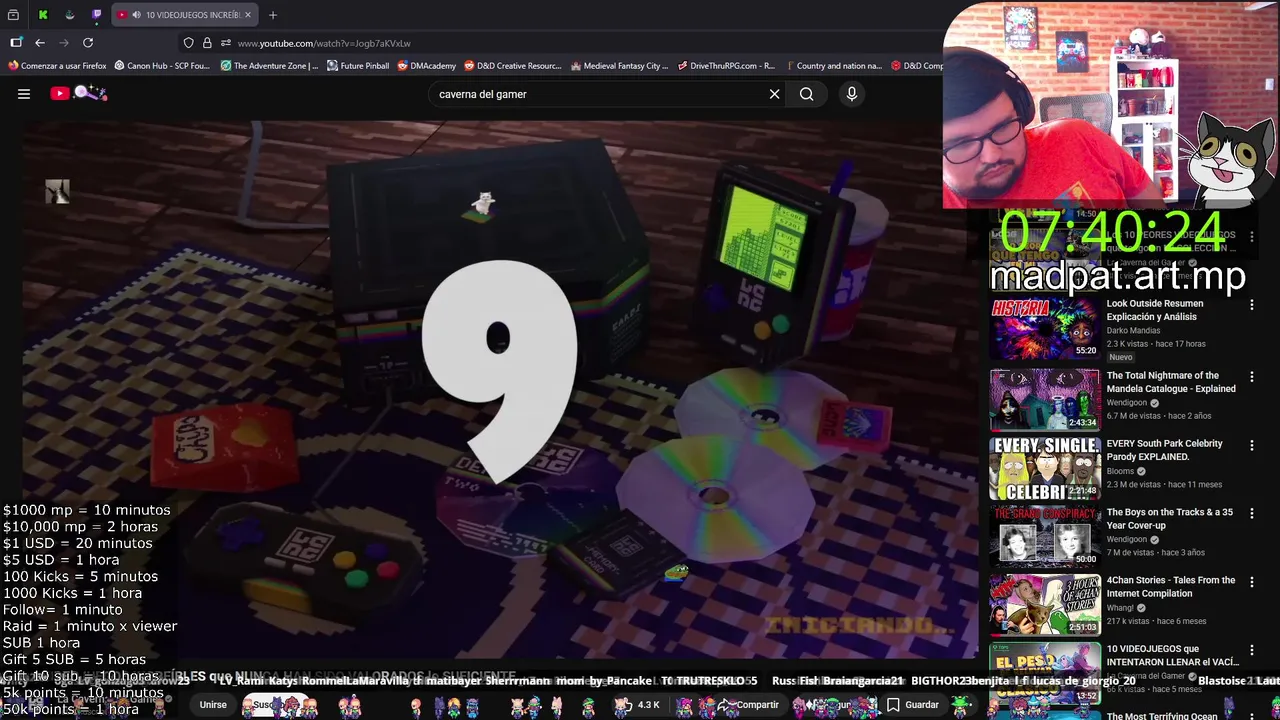The height and width of the screenshot is (720, 1280).
Task: Open 'The Adventure Zone' bookmark
Action: (x=269, y=66)
